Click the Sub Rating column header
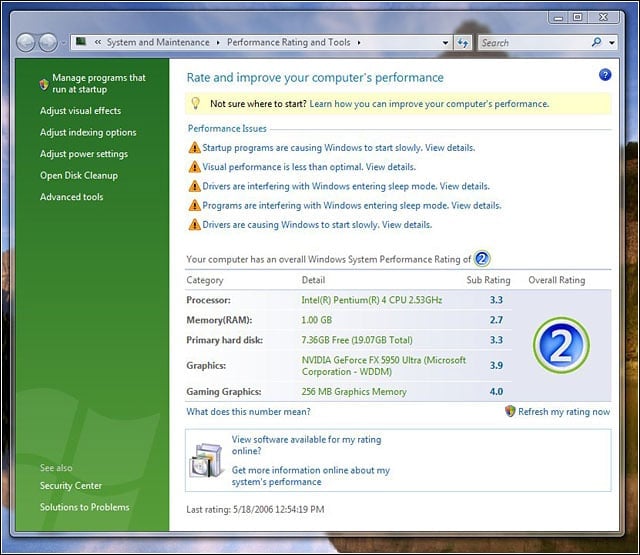Viewport: 640px width, 555px height. [488, 280]
